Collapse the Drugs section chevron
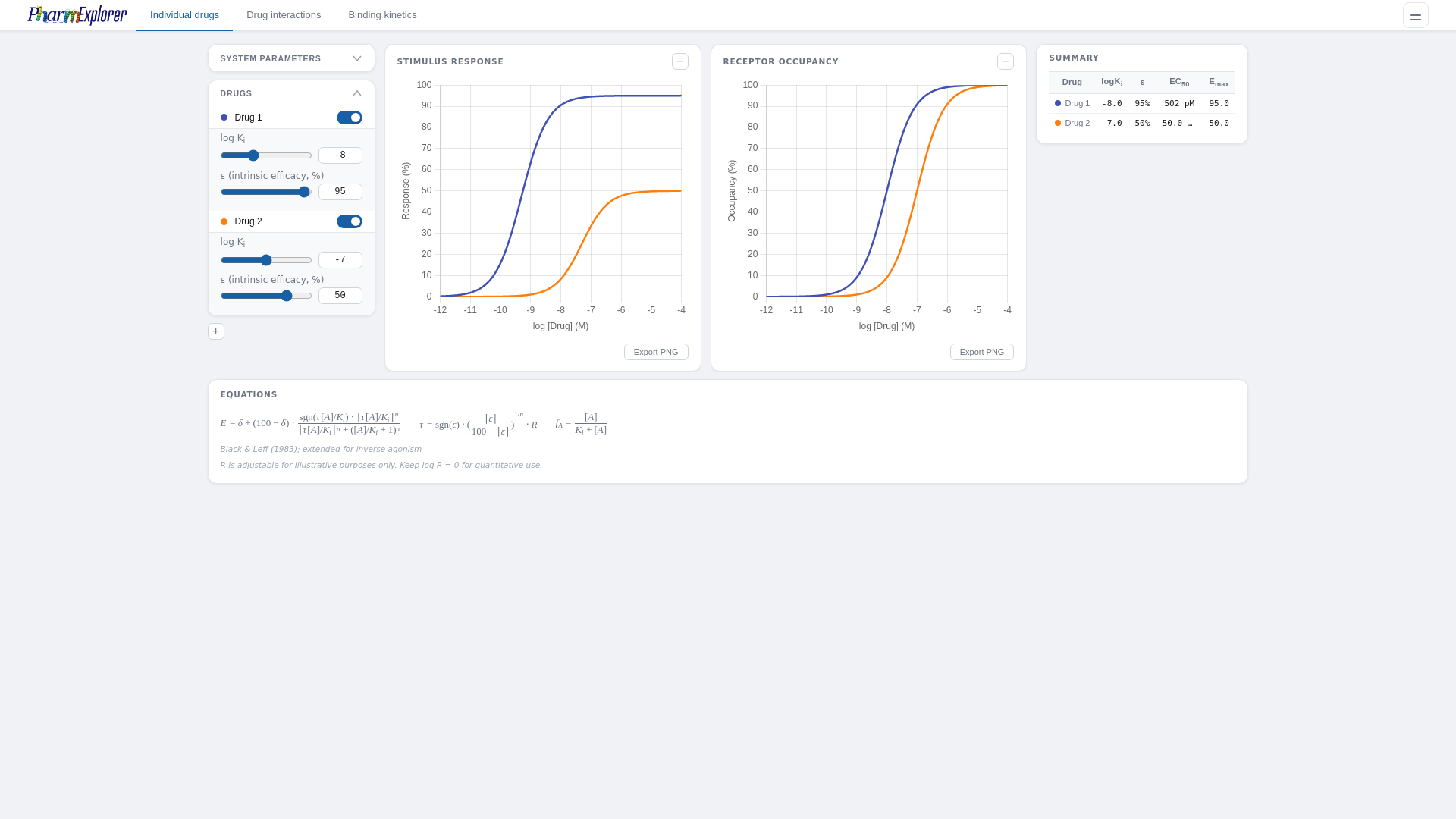 click(357, 93)
